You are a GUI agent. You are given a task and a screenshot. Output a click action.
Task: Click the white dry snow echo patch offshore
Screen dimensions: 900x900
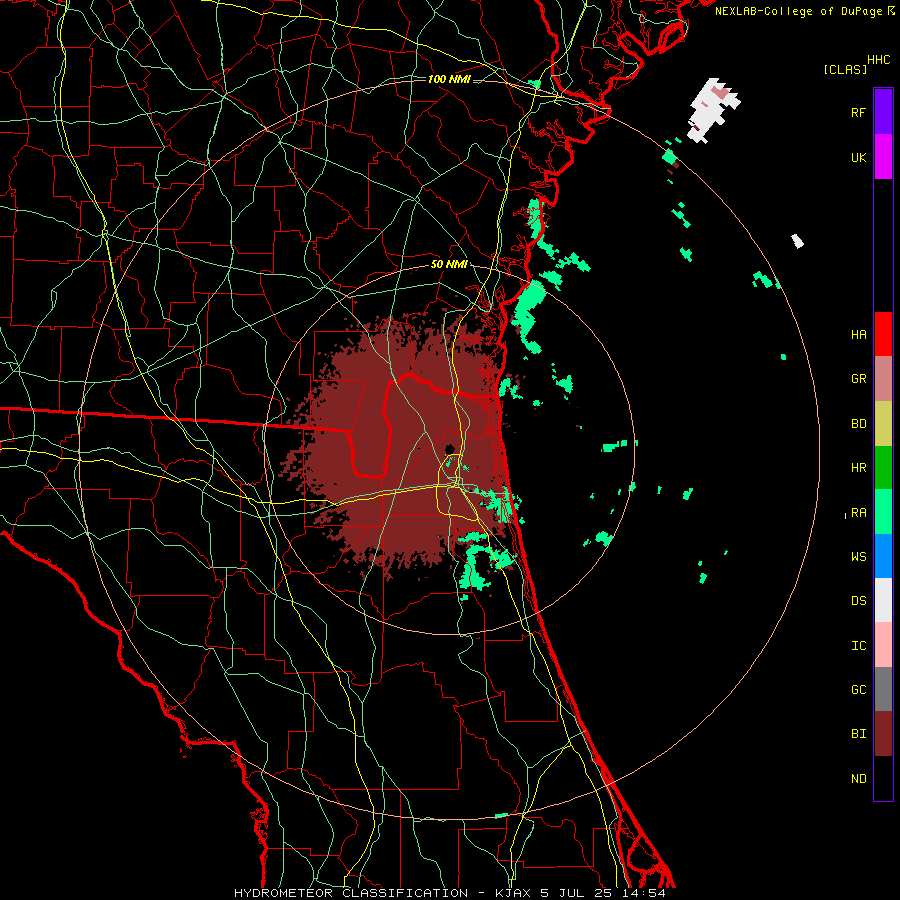pos(712,109)
